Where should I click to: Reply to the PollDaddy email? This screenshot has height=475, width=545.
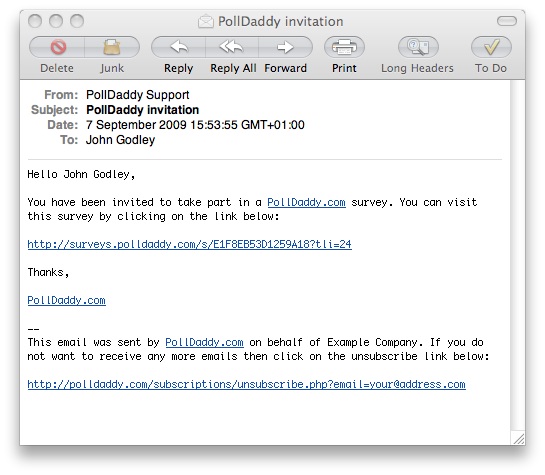tap(179, 47)
